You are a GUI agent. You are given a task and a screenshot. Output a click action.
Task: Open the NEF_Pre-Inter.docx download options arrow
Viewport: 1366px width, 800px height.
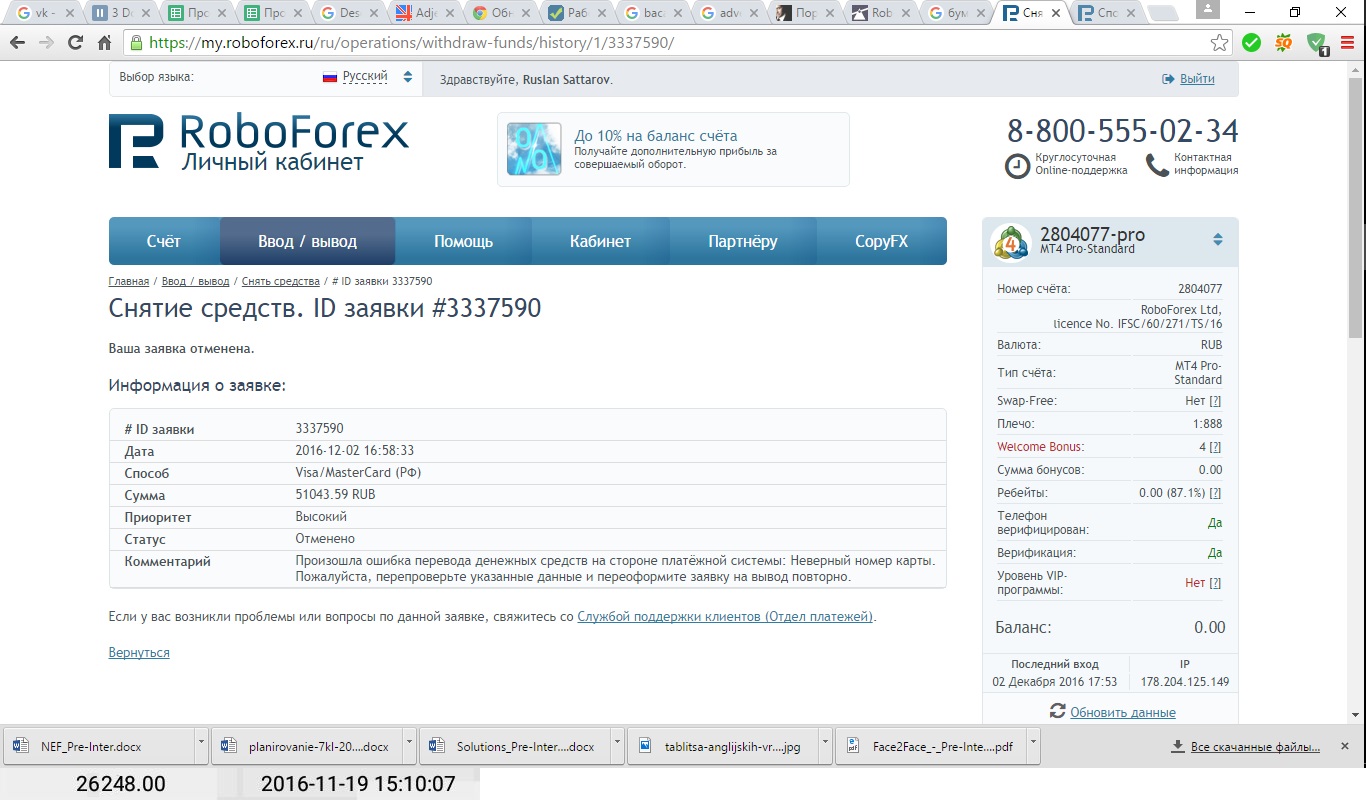tap(201, 745)
